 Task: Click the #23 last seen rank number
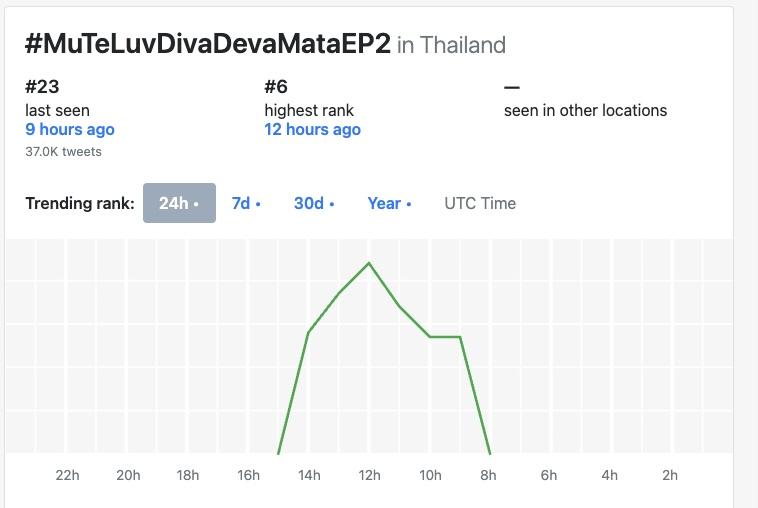(42, 87)
